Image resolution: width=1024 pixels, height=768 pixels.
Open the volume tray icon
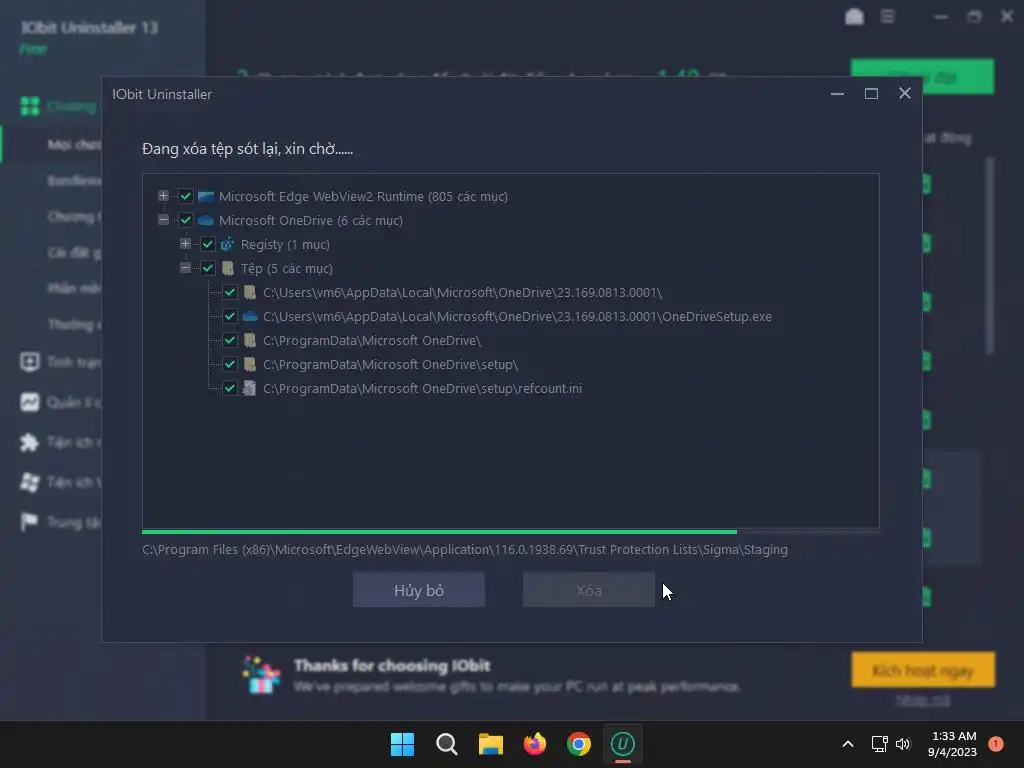[x=903, y=744]
